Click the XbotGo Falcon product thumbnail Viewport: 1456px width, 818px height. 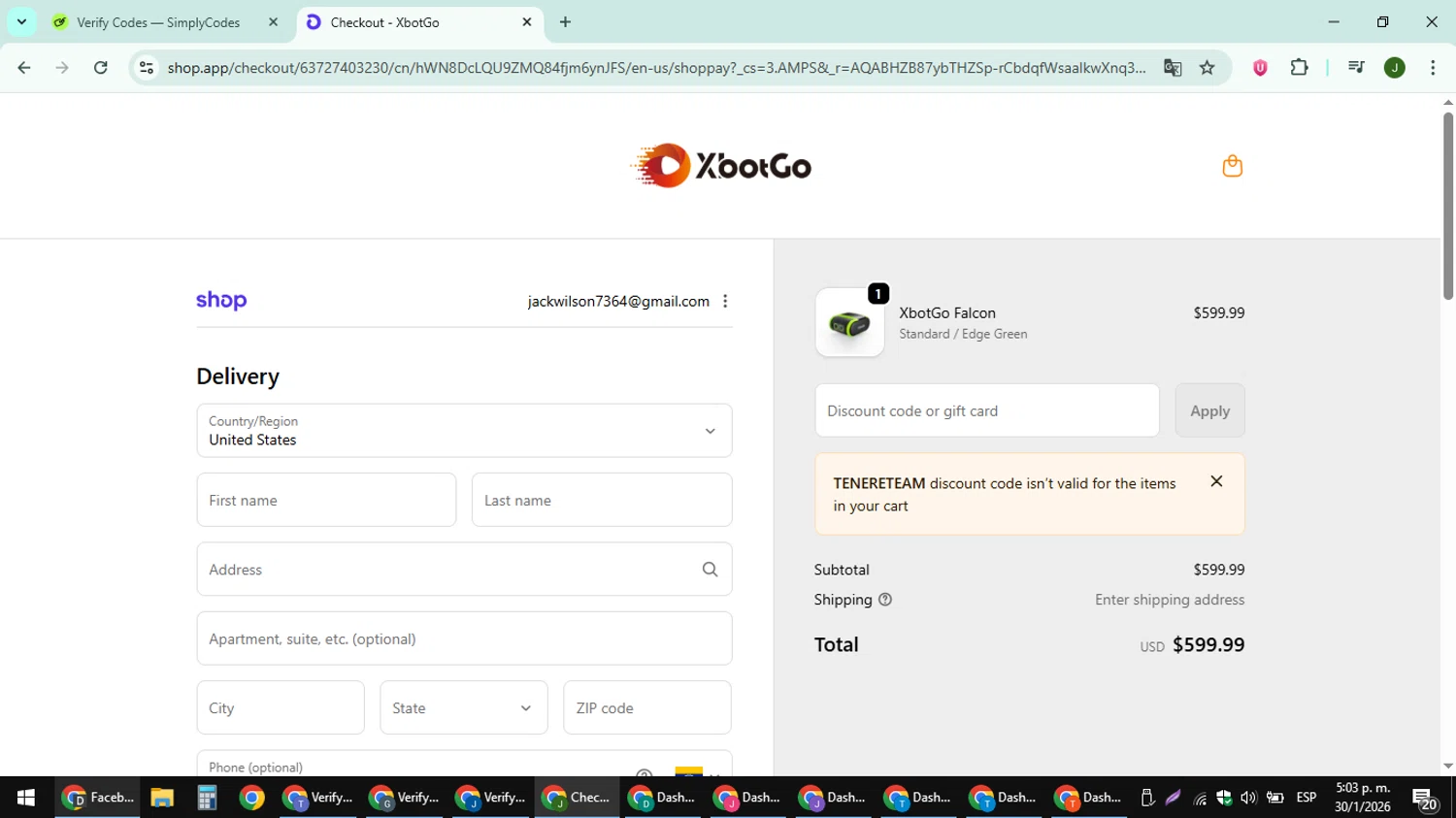pos(849,323)
